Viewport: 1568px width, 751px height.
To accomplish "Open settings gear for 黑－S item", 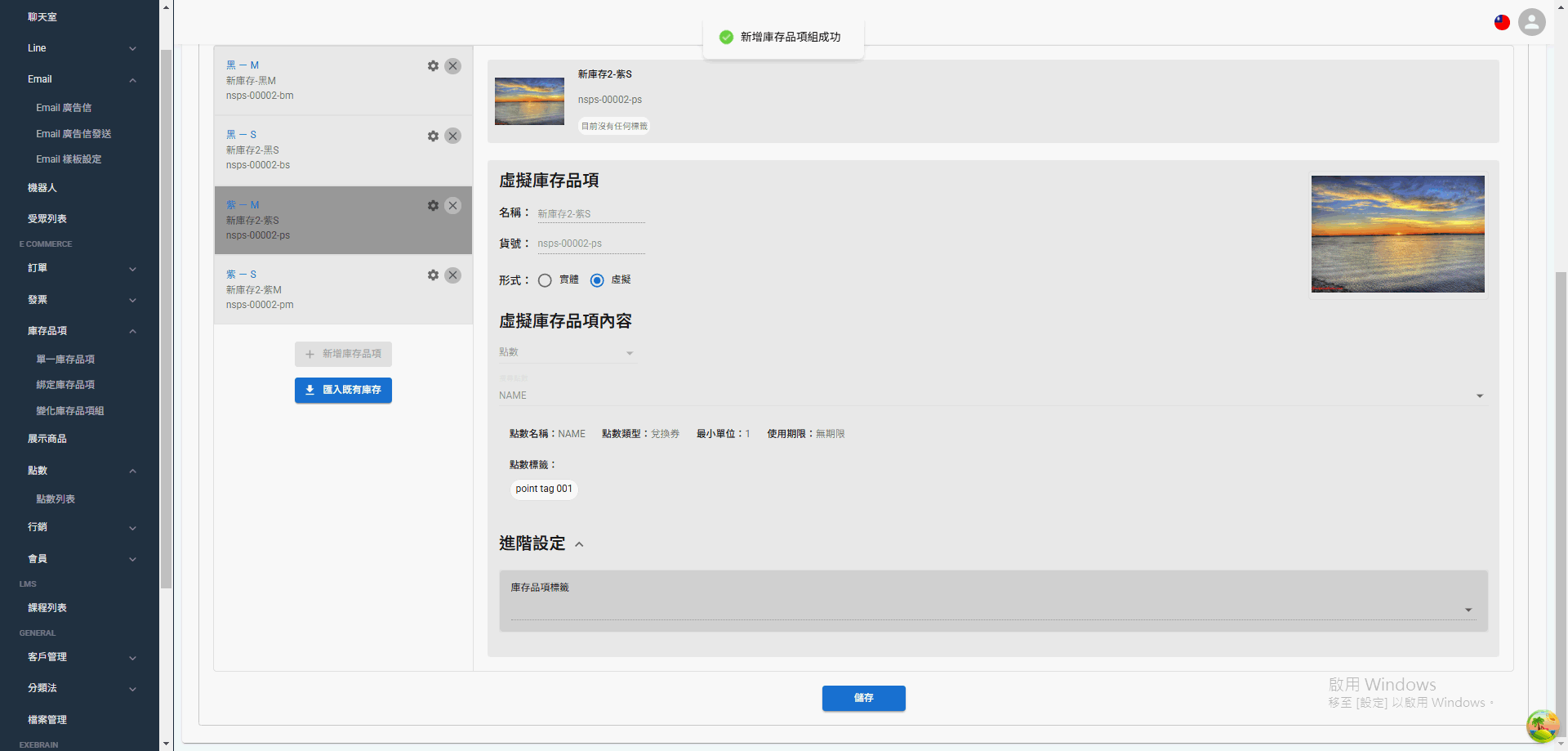I will 433,136.
